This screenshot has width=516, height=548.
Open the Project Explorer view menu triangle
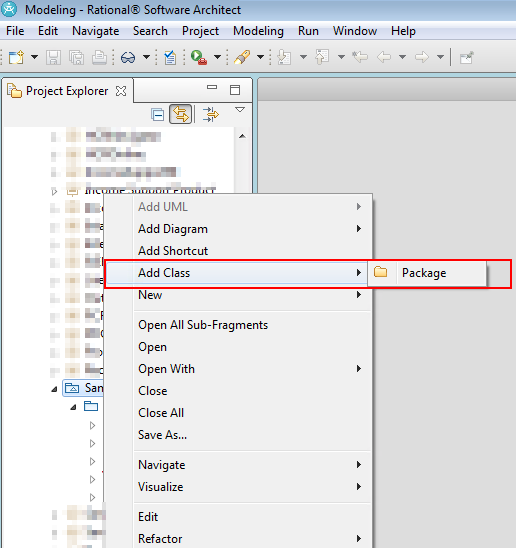(240, 110)
